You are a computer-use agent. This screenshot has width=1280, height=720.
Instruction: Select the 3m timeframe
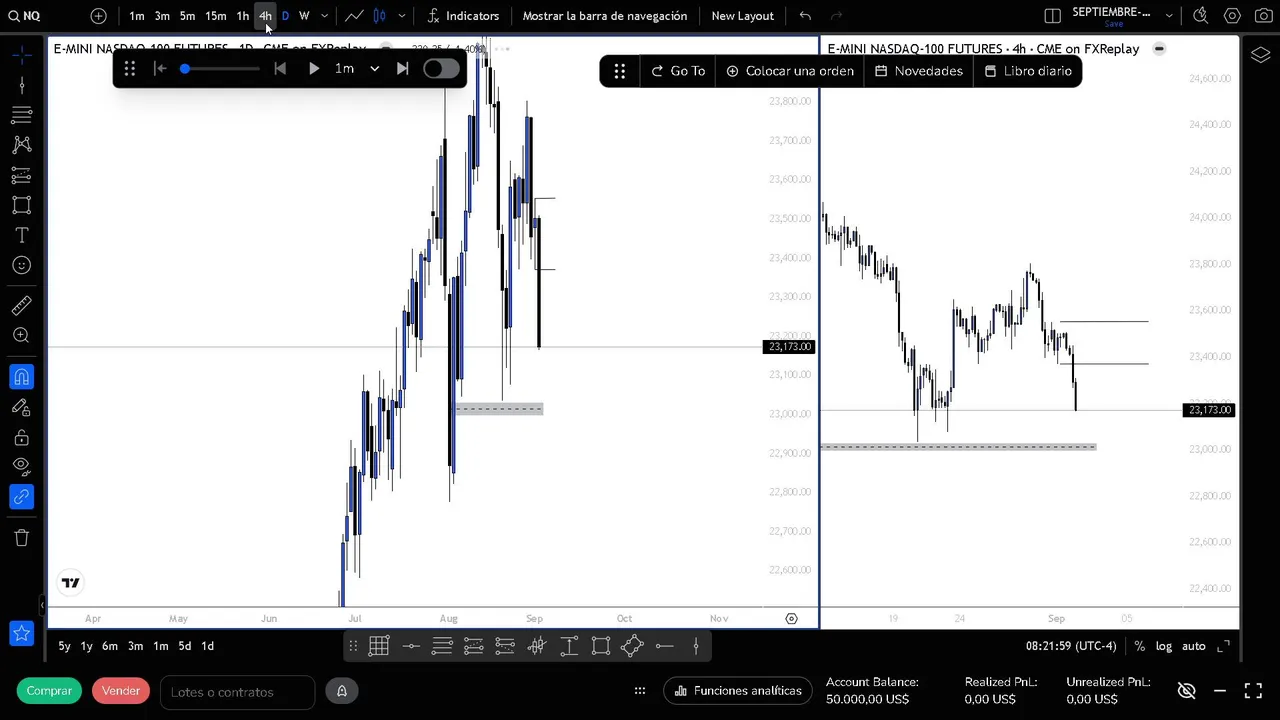[x=162, y=16]
